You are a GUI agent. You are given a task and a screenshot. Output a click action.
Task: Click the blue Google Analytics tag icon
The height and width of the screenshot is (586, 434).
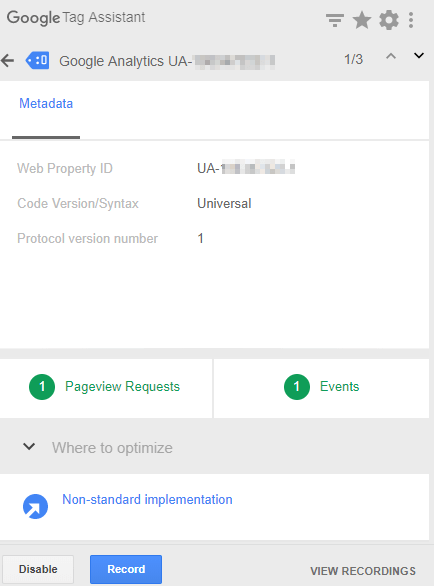pos(37,60)
